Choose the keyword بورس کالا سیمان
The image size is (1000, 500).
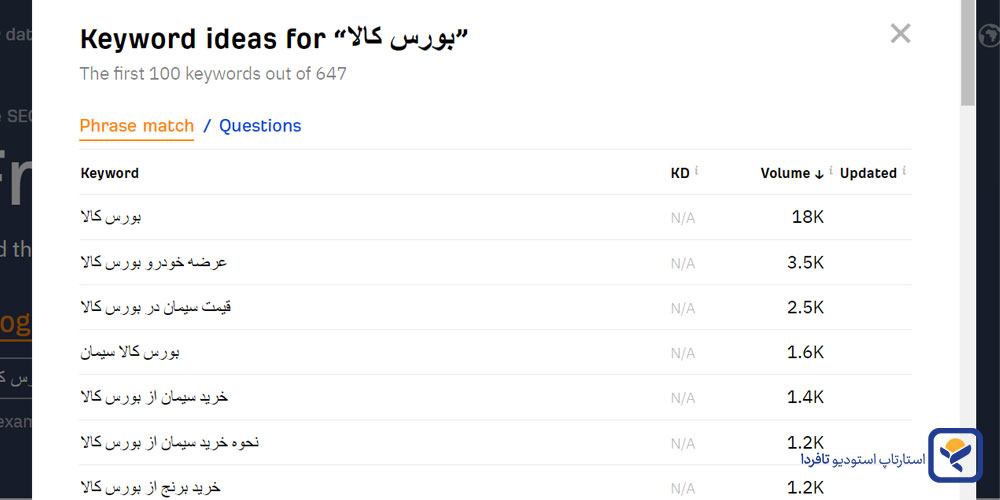(130, 352)
